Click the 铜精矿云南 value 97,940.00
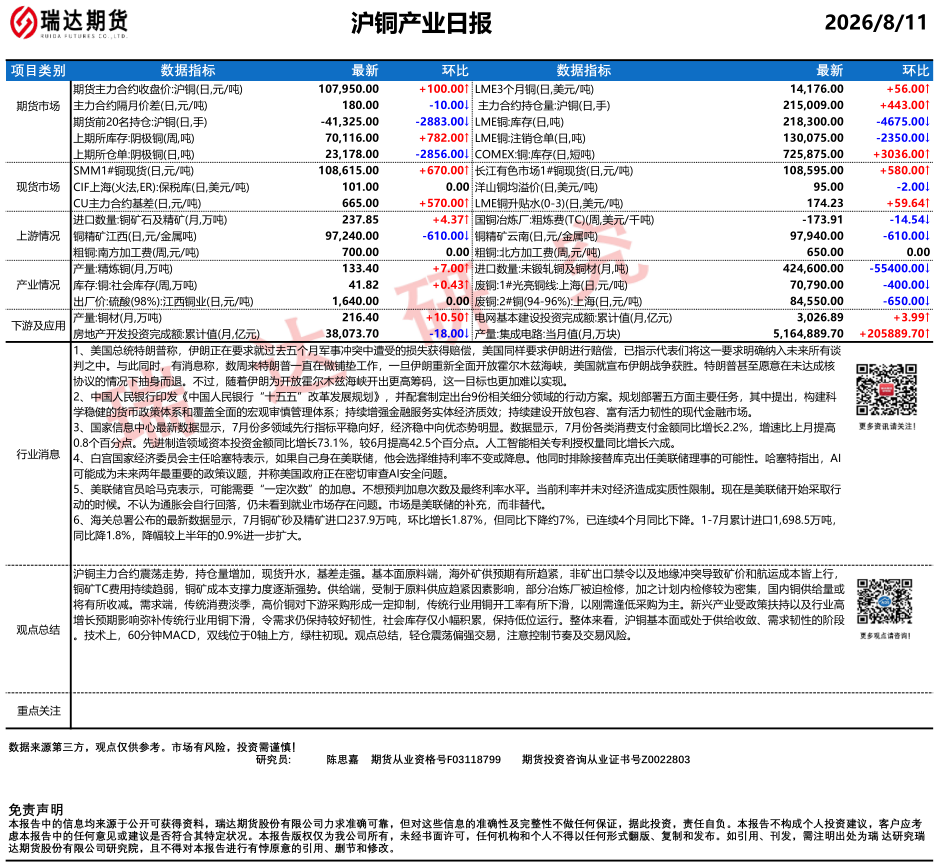The width and height of the screenshot is (938, 866). point(817,236)
